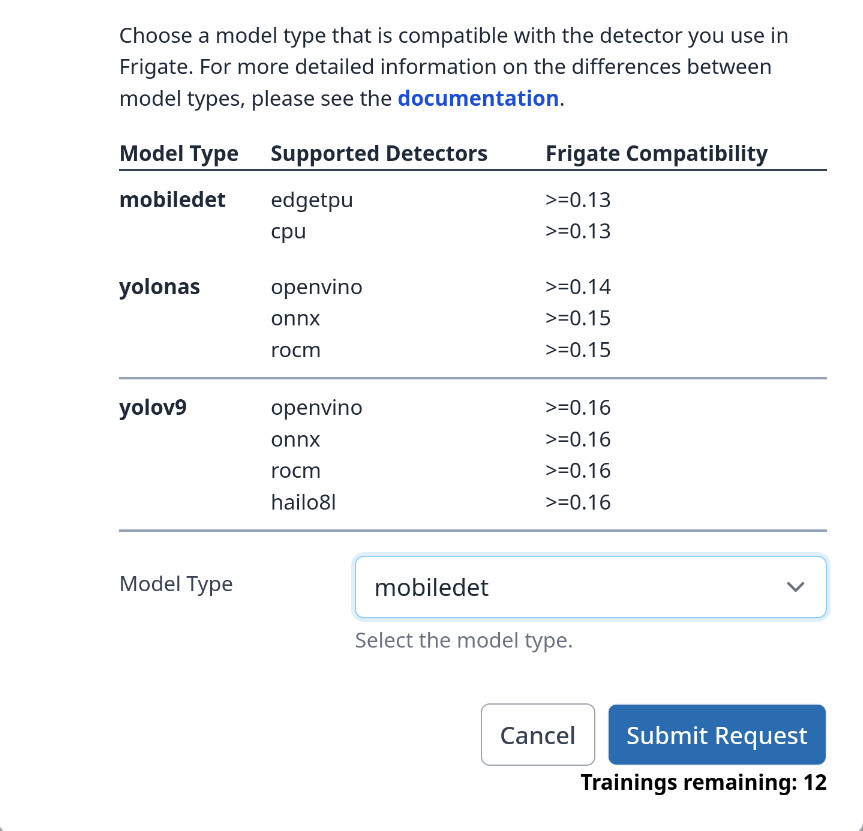Click the chevron arrow in the model selector
Screen dimensions: 863x831
point(795,587)
